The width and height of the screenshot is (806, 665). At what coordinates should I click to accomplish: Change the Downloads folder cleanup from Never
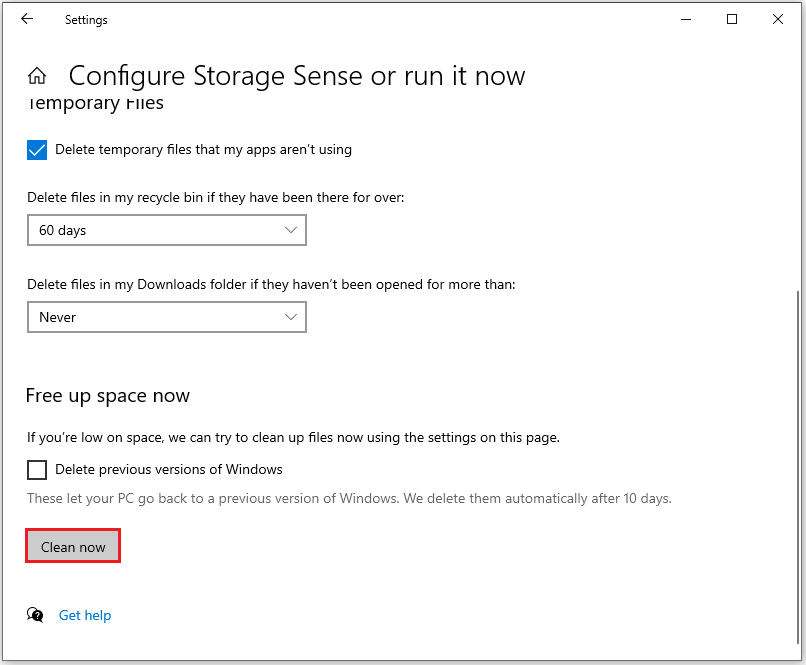166,317
